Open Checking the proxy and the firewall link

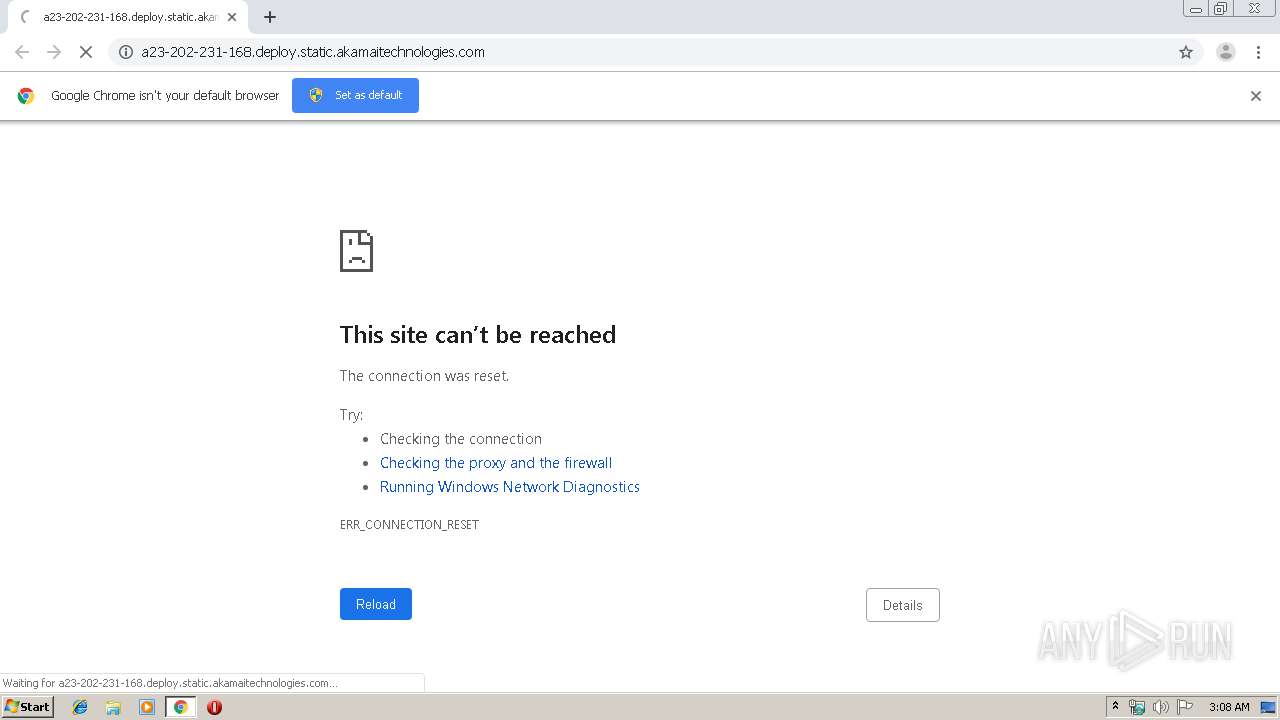coord(496,463)
